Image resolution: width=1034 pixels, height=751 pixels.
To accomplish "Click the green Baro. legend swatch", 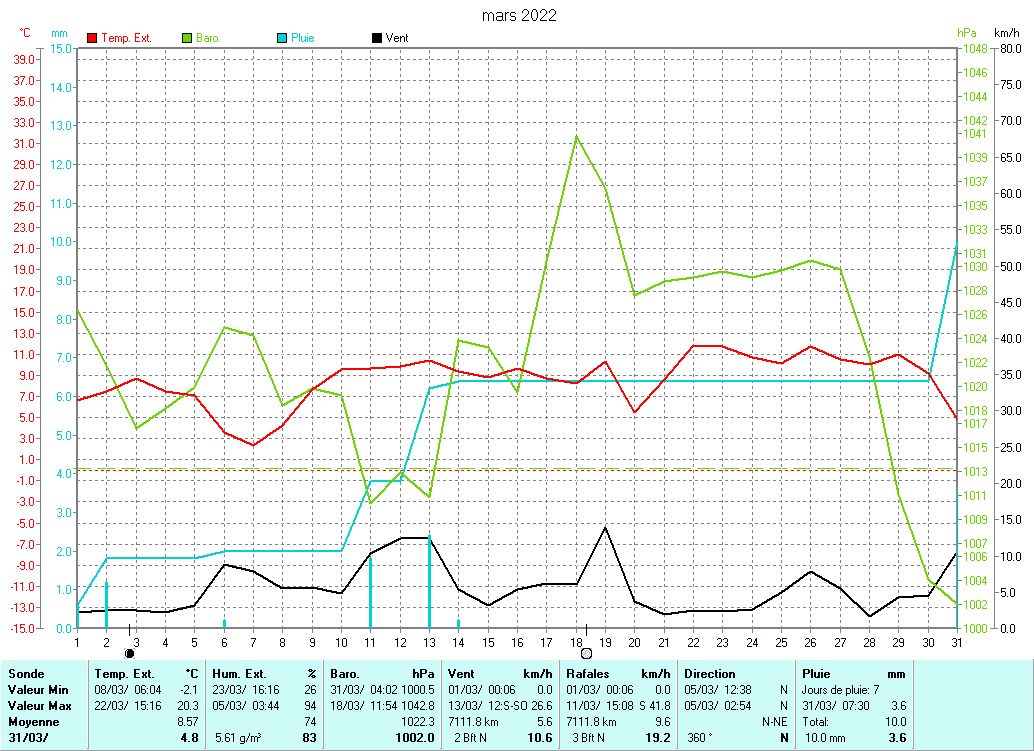I will 187,38.
